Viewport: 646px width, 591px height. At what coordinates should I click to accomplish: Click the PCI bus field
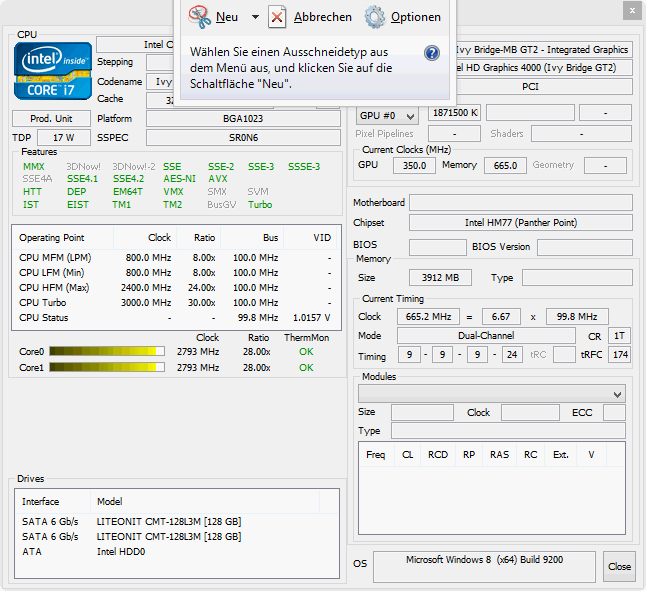[x=544, y=87]
